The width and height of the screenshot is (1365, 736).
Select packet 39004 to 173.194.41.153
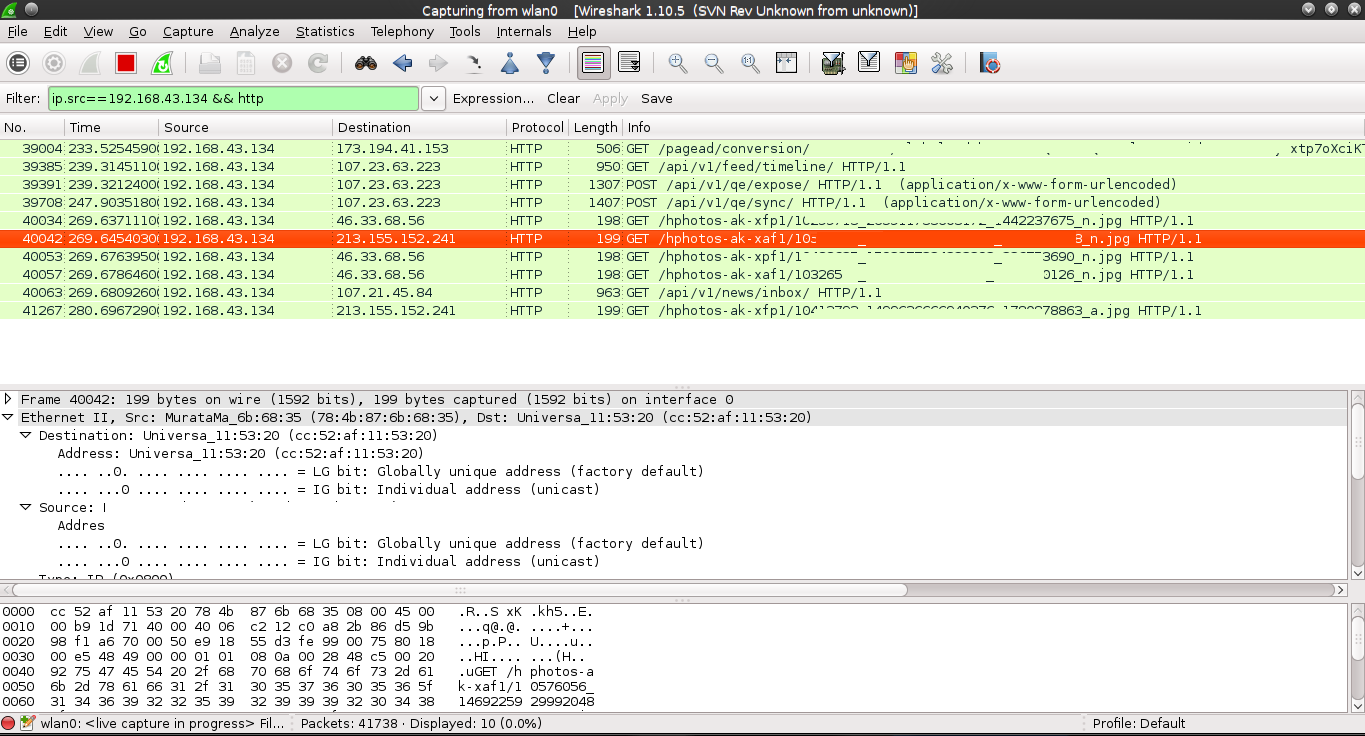click(x=682, y=148)
